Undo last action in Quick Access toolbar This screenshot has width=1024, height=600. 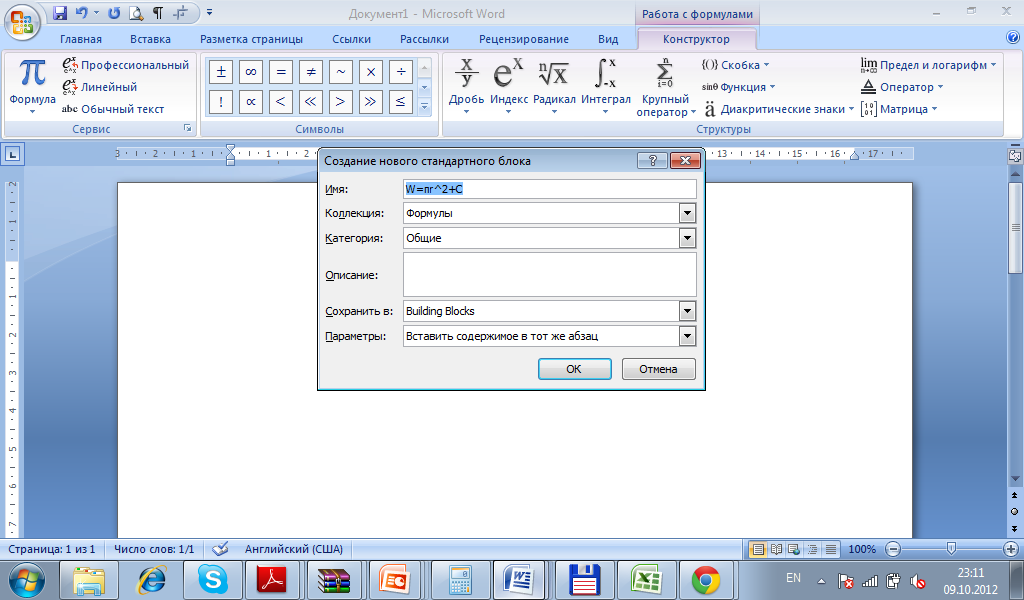(x=82, y=12)
